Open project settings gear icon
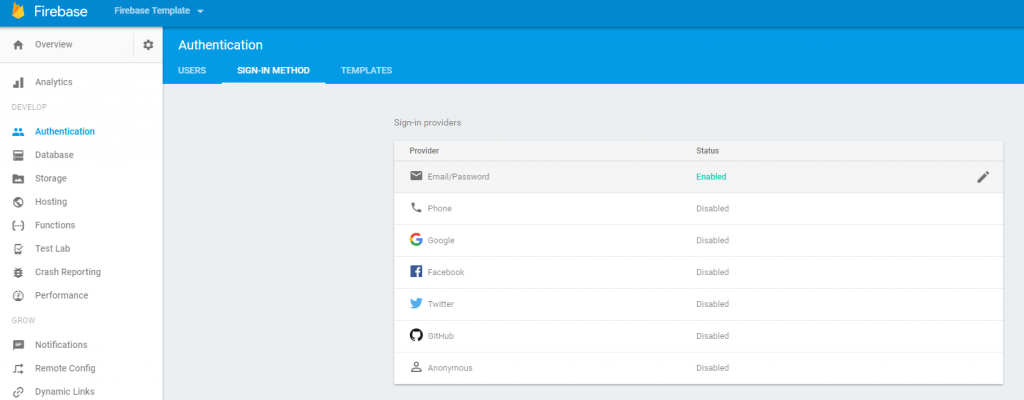 pos(148,45)
